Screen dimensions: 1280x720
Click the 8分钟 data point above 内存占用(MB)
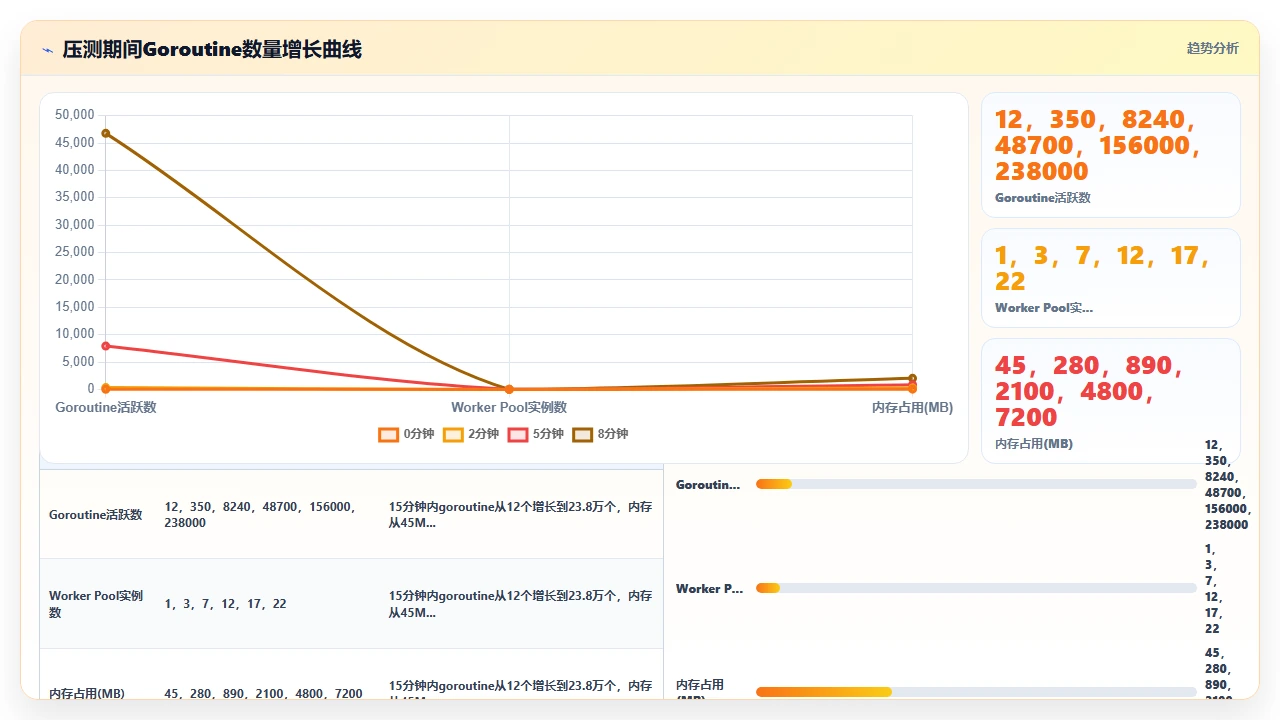[x=912, y=378]
